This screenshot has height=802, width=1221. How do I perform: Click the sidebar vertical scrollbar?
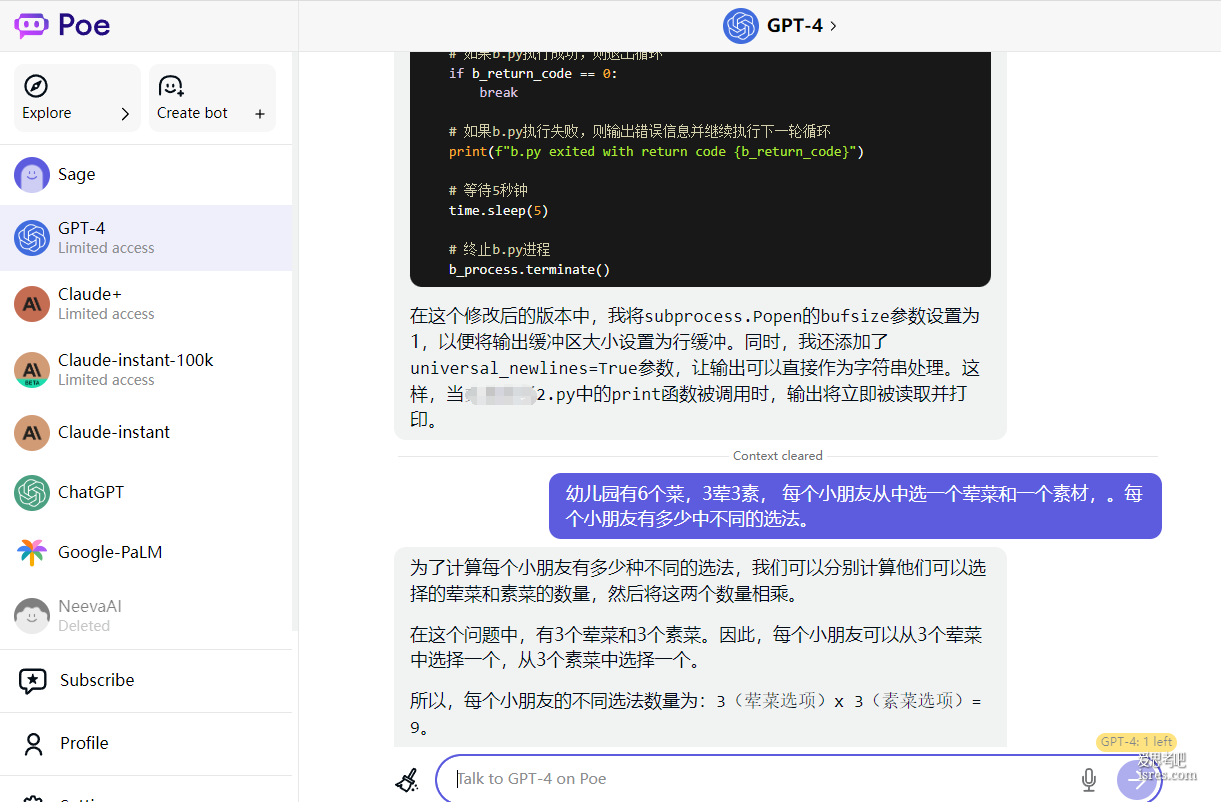click(x=295, y=340)
